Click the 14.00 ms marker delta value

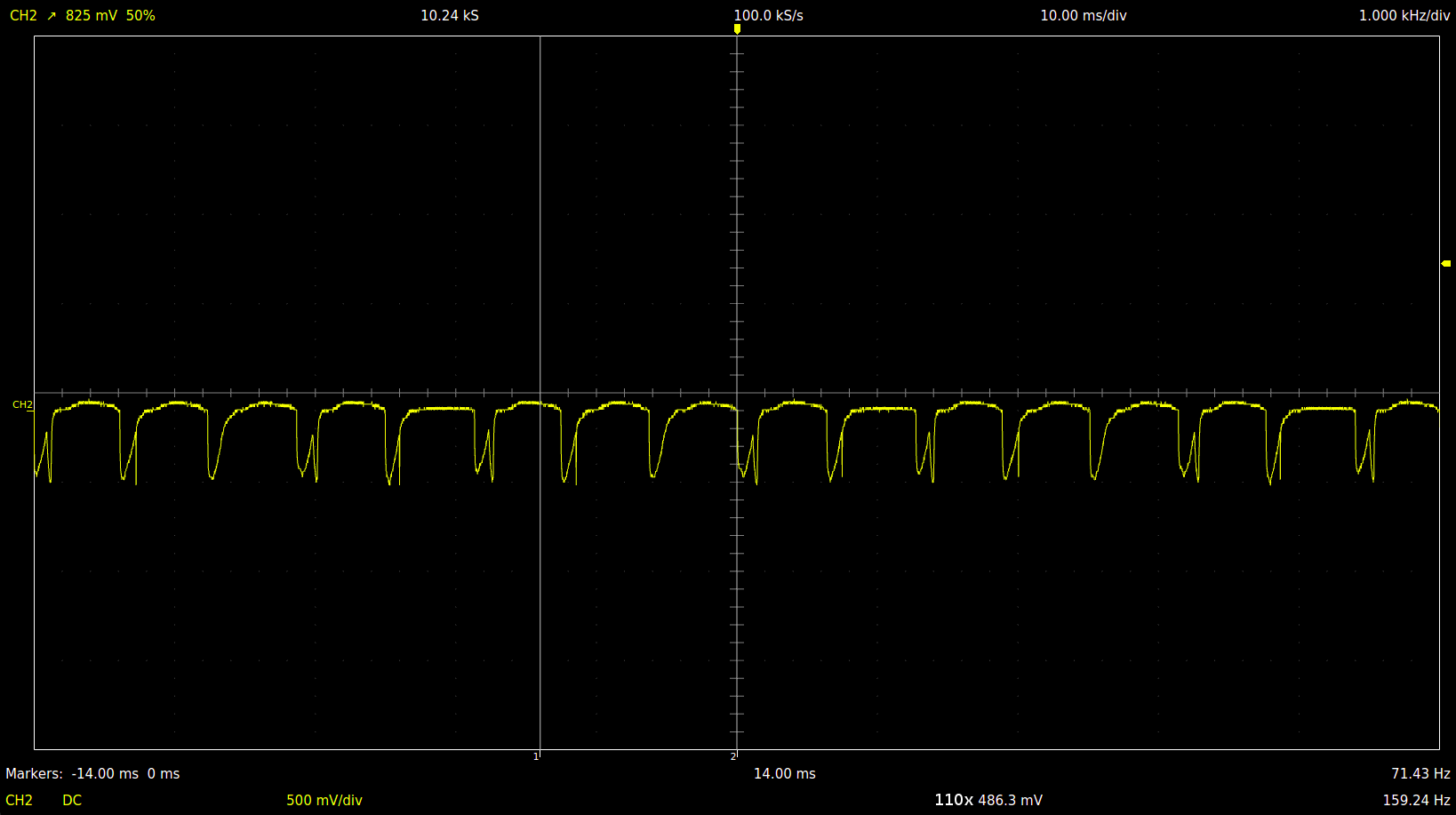click(x=785, y=774)
